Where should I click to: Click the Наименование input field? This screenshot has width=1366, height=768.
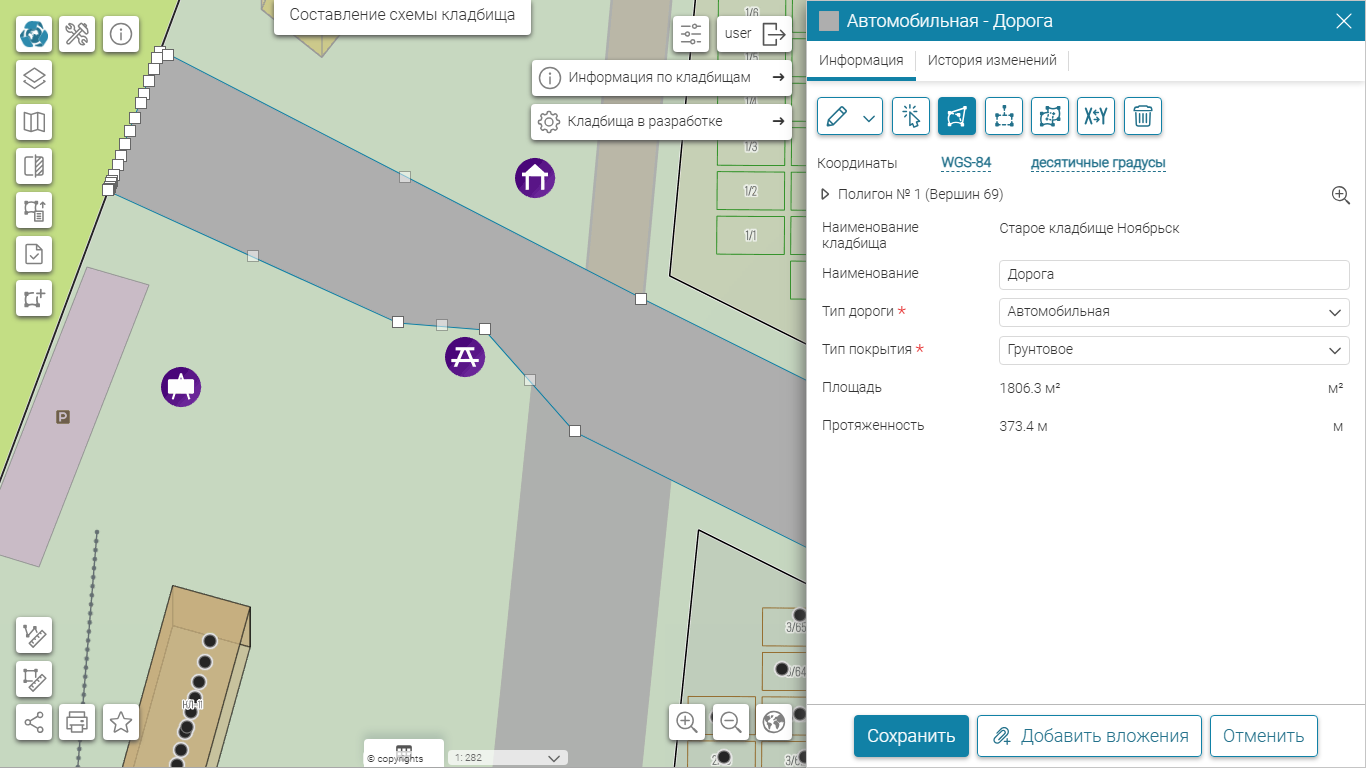(x=1173, y=274)
